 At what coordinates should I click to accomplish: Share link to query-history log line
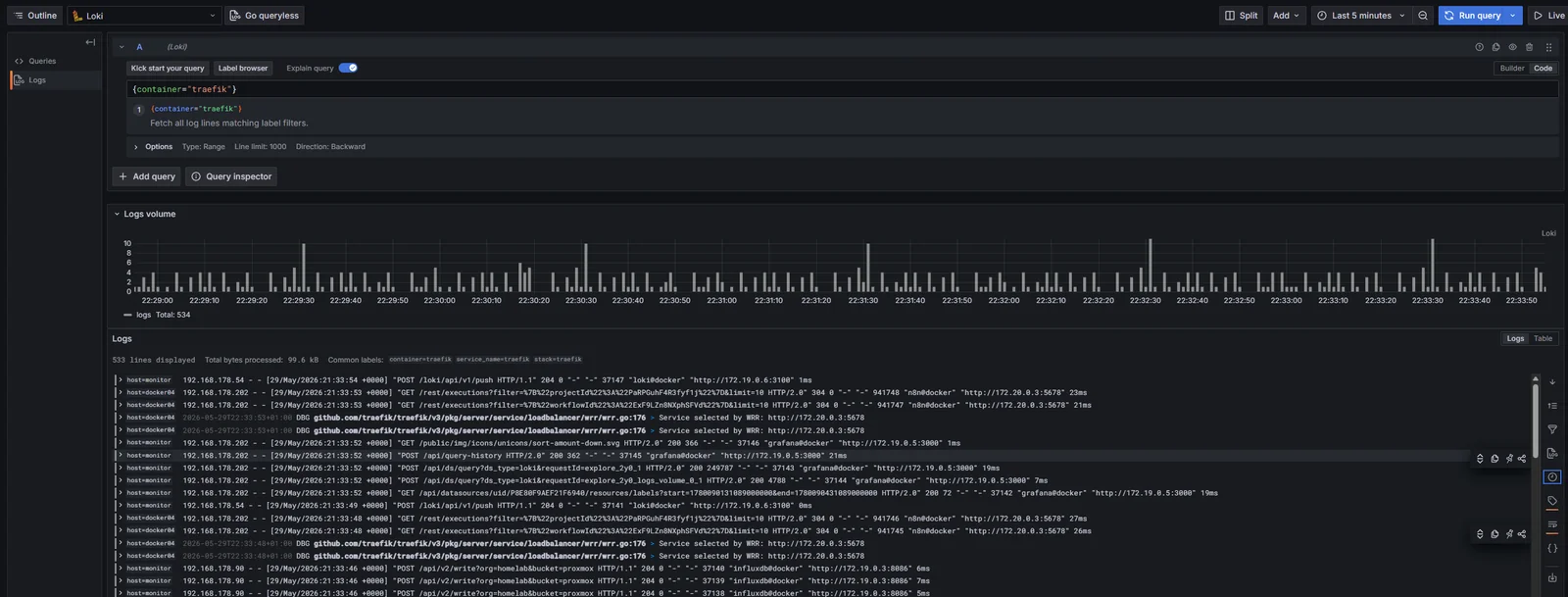[x=1522, y=459]
